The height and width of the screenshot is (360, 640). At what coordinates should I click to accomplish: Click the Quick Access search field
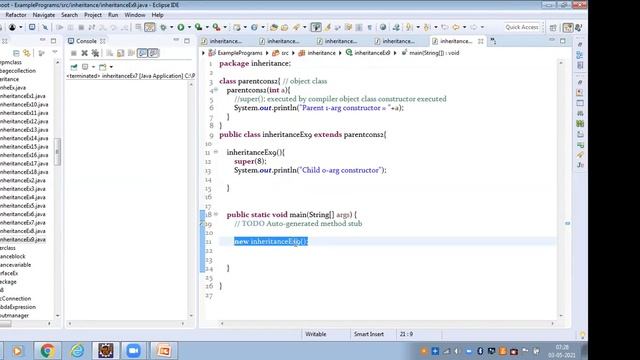(522, 27)
